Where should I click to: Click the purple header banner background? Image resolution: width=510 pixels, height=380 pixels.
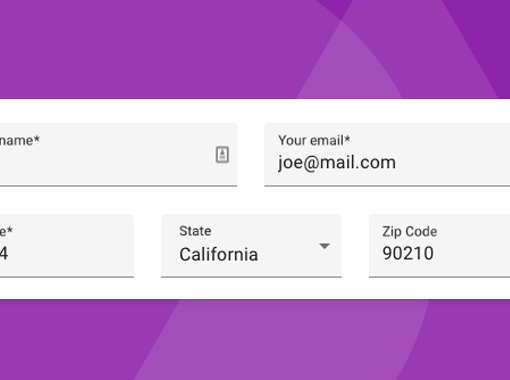click(x=167, y=50)
